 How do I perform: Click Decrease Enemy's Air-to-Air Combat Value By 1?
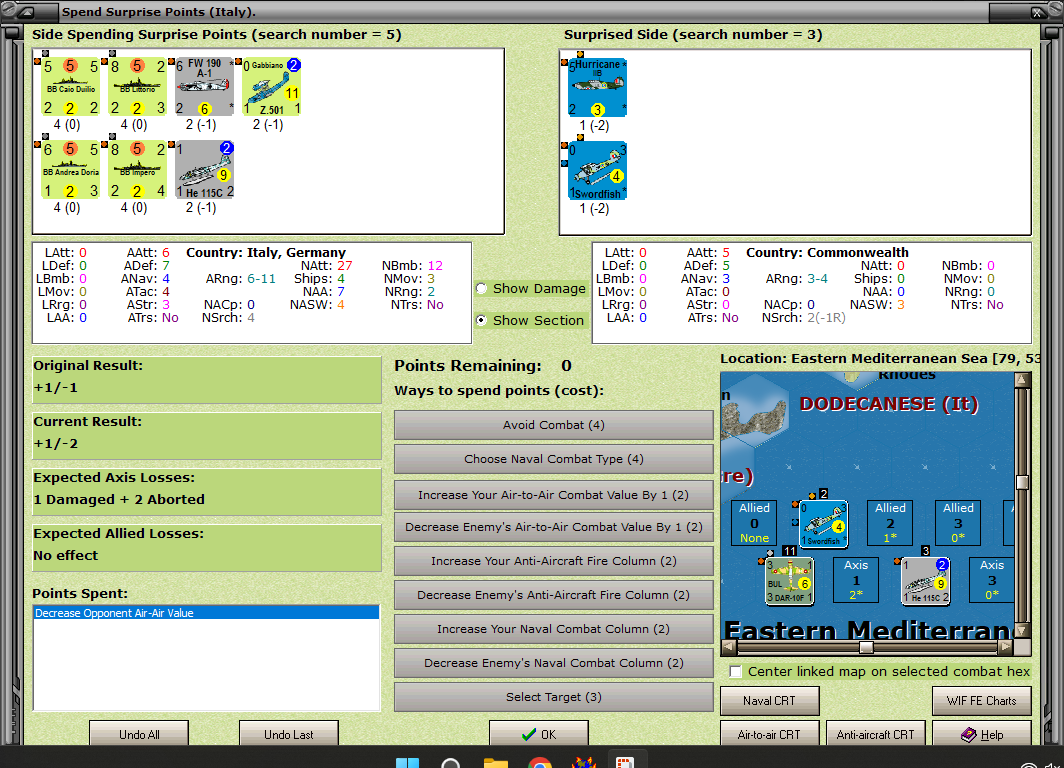pyautogui.click(x=554, y=526)
